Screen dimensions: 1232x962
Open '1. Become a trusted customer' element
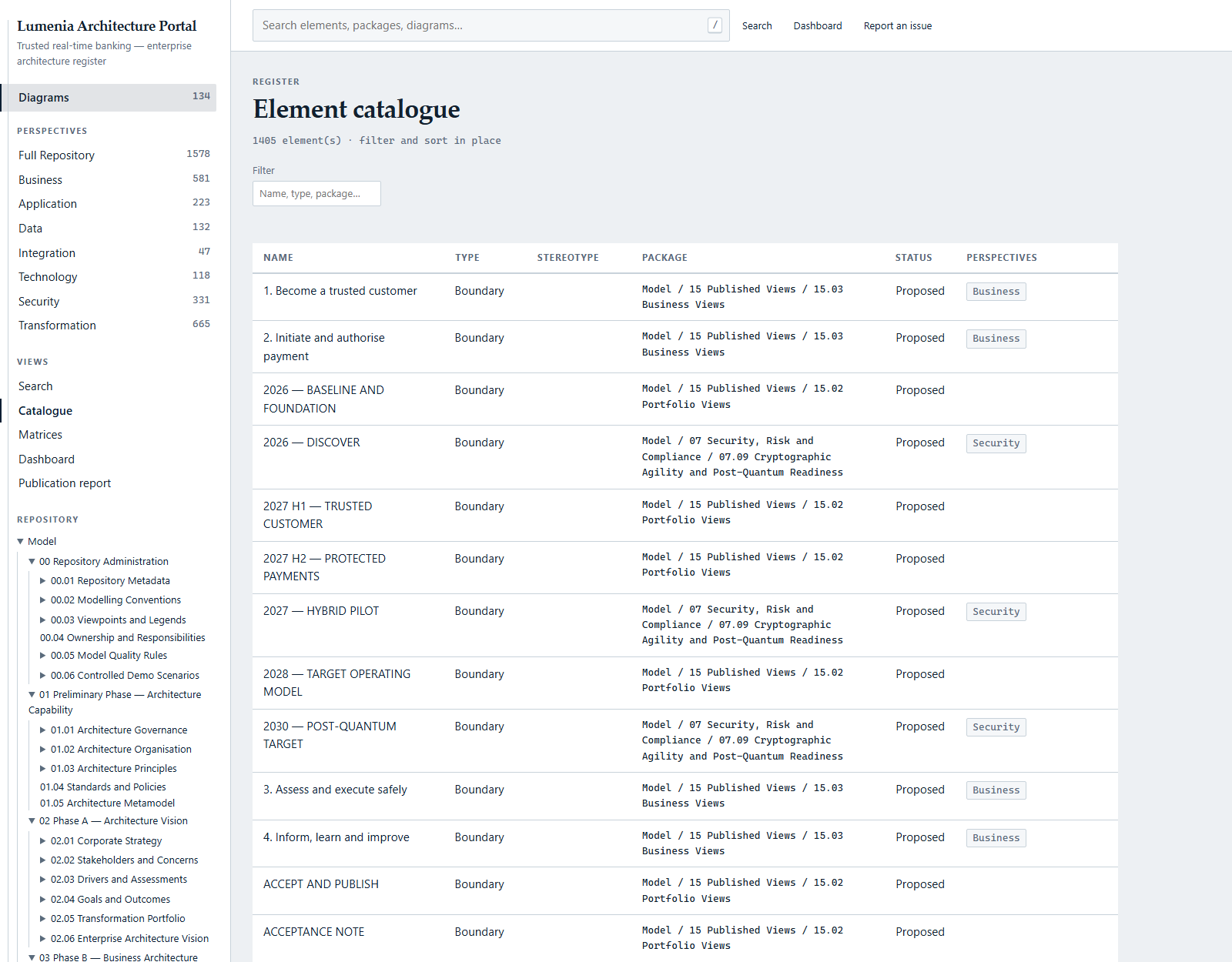tap(340, 291)
